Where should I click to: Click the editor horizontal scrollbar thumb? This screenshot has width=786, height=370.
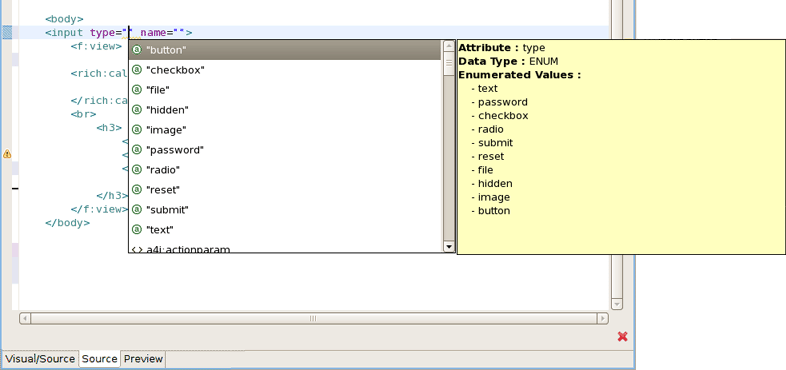pyautogui.click(x=313, y=318)
